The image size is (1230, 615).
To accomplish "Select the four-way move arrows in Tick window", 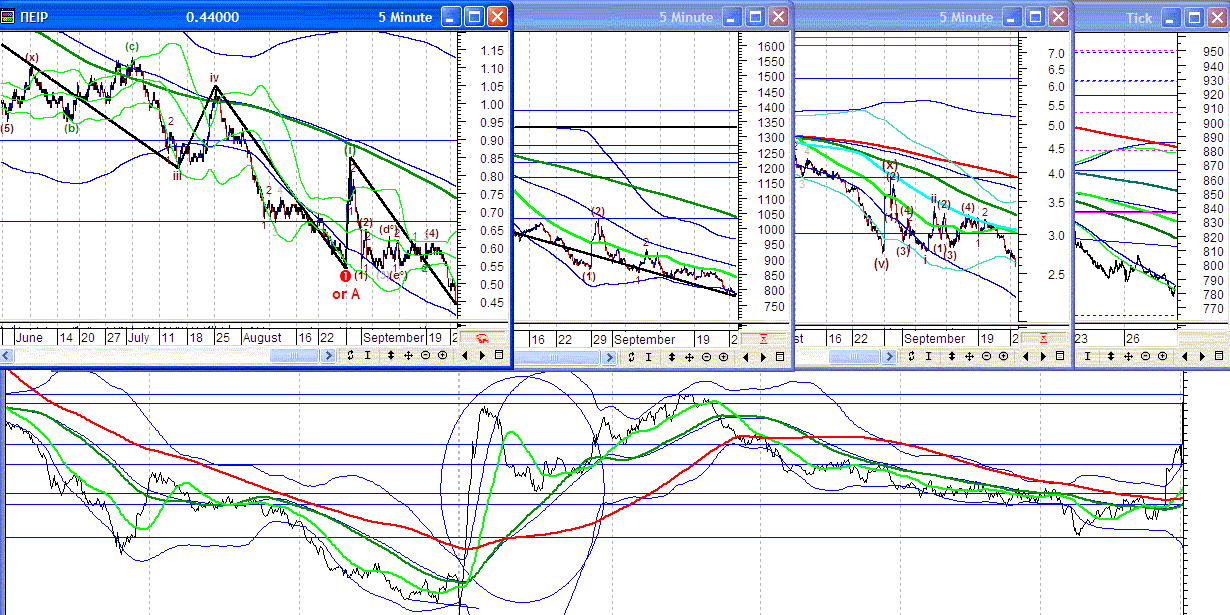I will coord(1128,356).
